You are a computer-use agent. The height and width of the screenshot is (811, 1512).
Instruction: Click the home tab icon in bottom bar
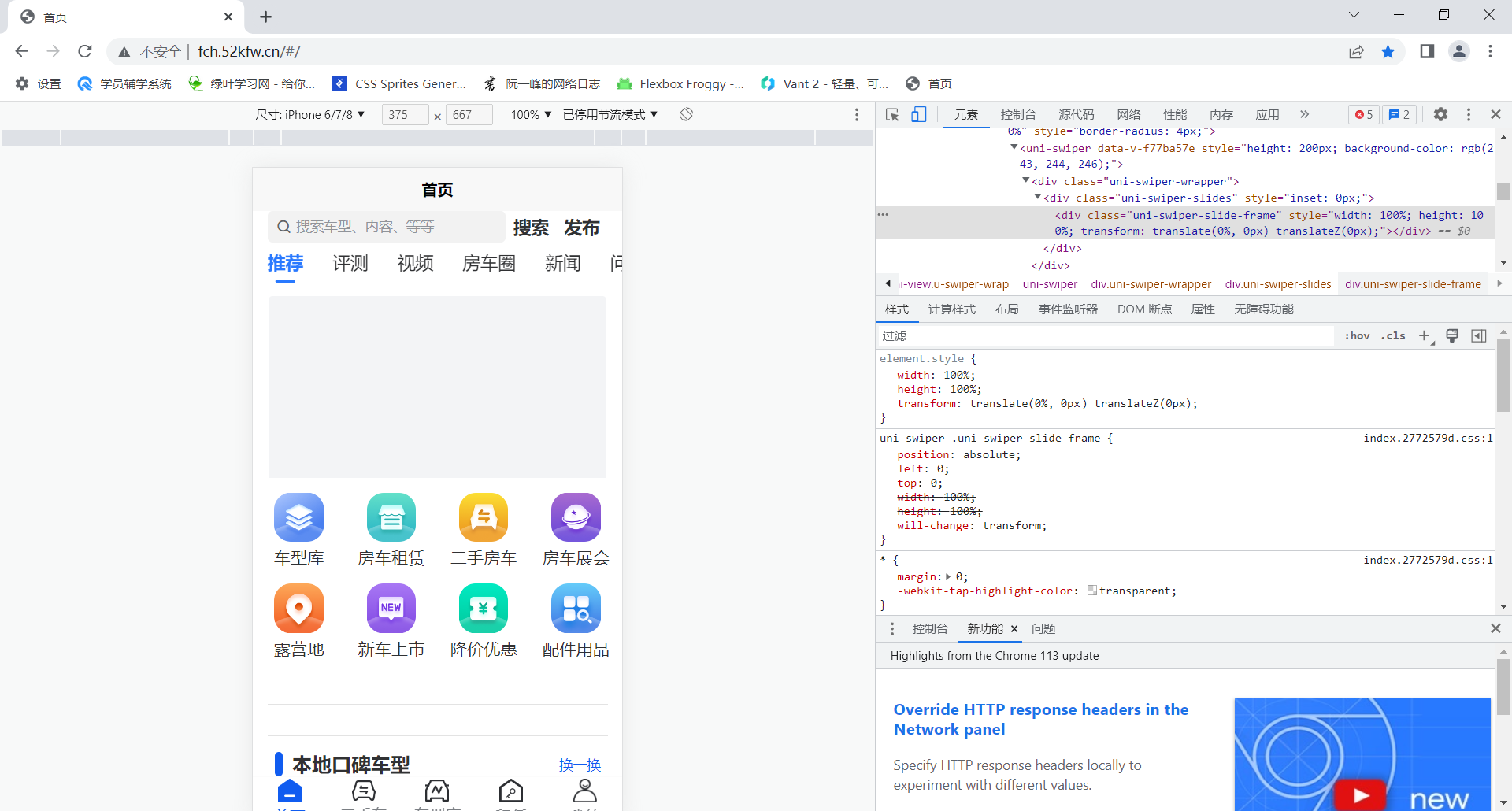click(290, 791)
